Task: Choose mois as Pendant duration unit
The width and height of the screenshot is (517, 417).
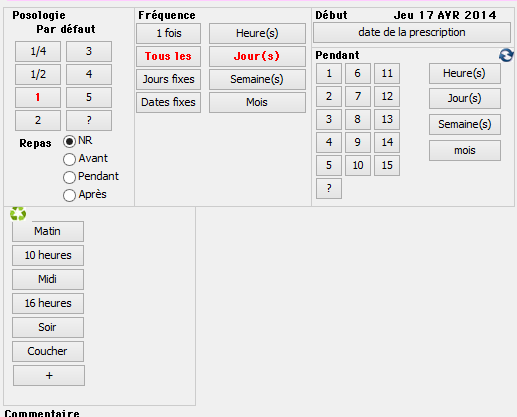Action: point(465,150)
